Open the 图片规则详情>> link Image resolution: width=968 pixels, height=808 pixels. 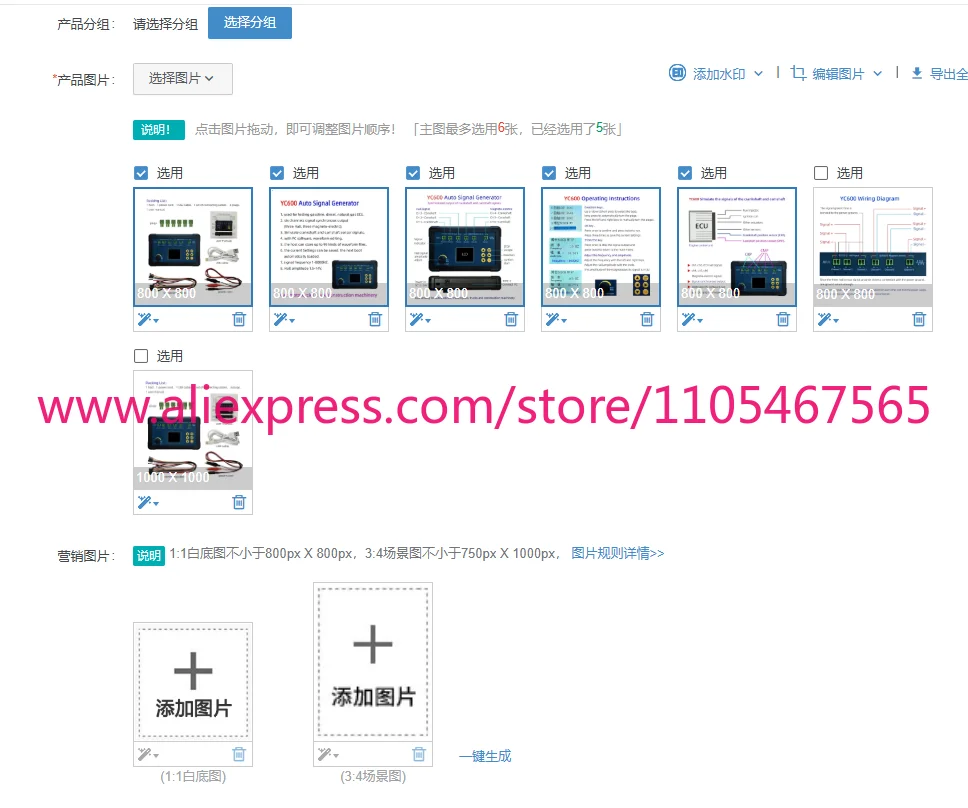(617, 553)
